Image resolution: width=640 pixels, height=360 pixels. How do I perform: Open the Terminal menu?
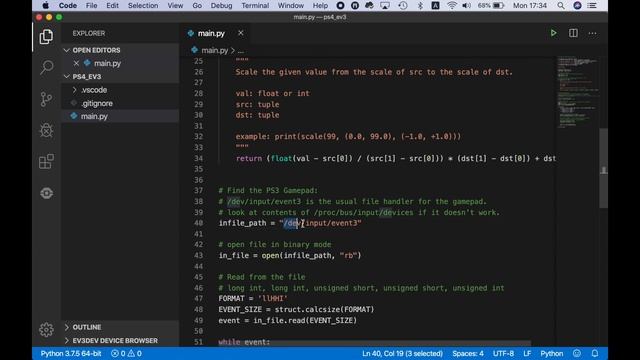(255, 6)
